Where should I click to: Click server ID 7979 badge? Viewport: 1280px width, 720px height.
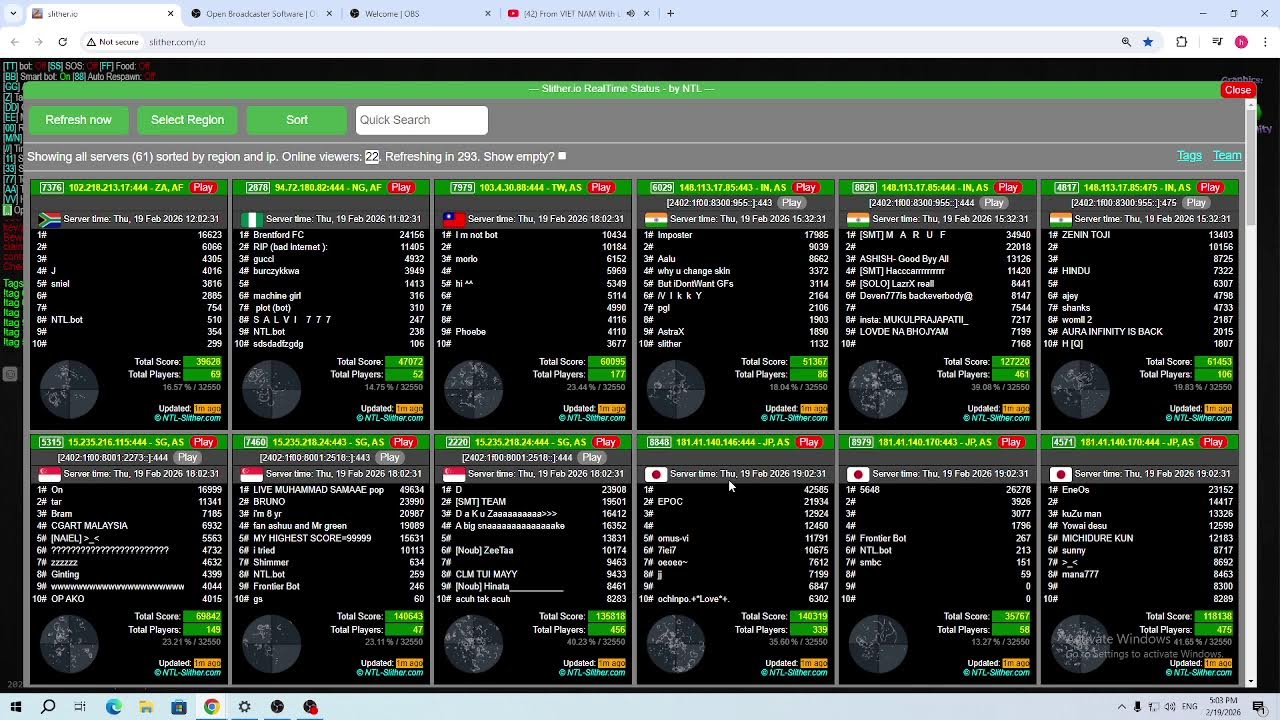(462, 188)
